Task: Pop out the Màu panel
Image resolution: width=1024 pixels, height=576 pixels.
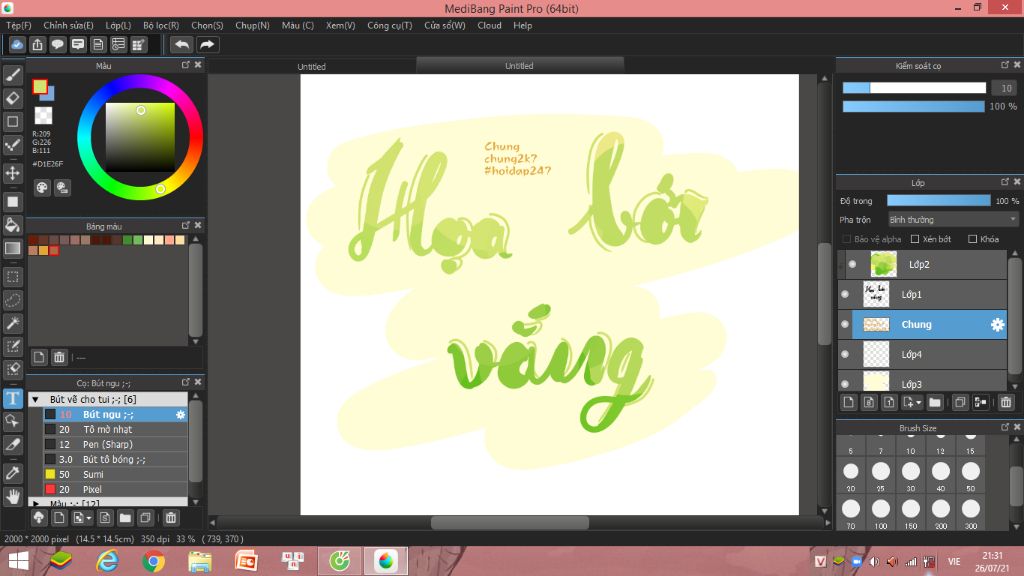Action: click(185, 65)
